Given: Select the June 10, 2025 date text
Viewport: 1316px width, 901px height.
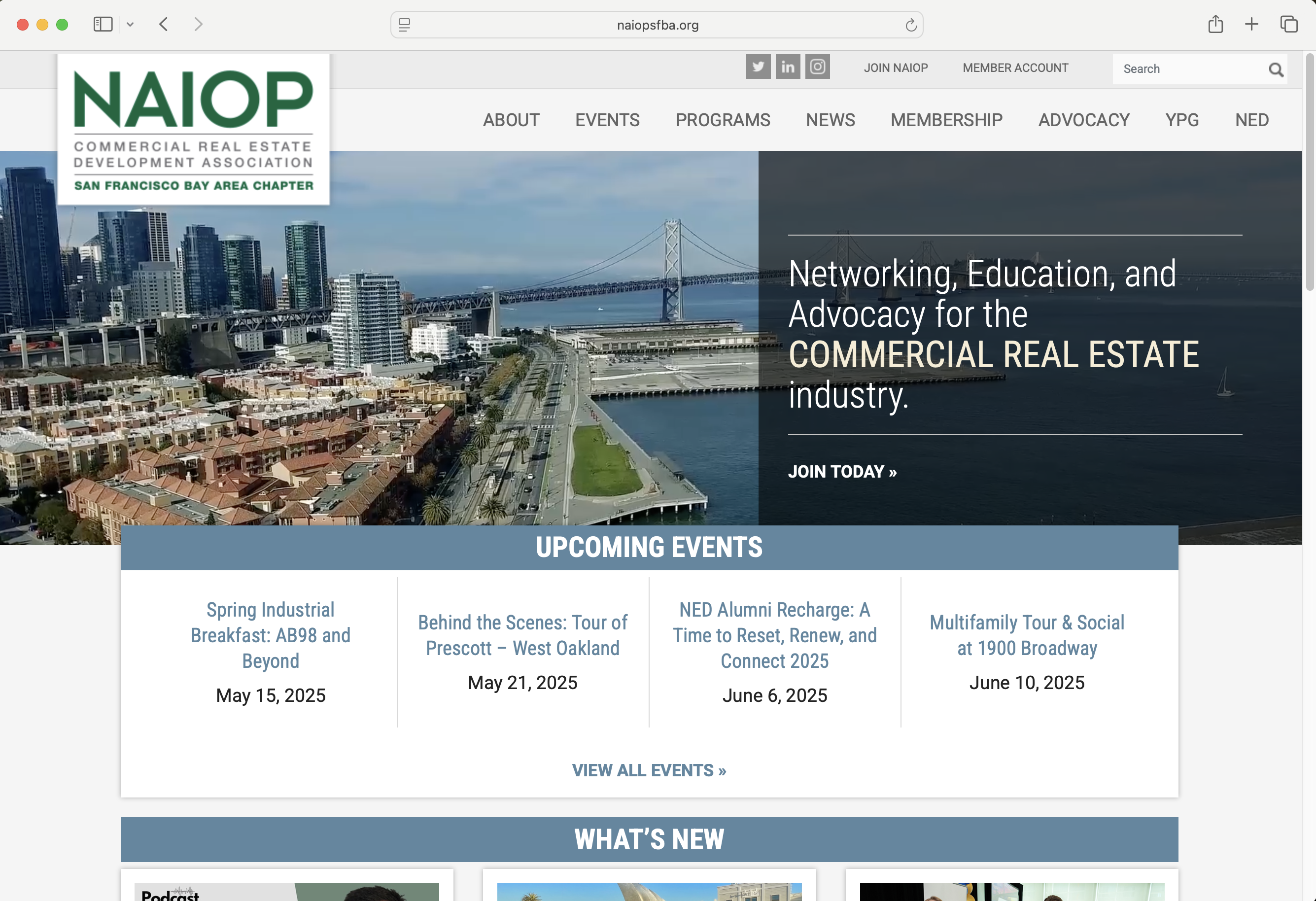Looking at the screenshot, I should (x=1027, y=683).
